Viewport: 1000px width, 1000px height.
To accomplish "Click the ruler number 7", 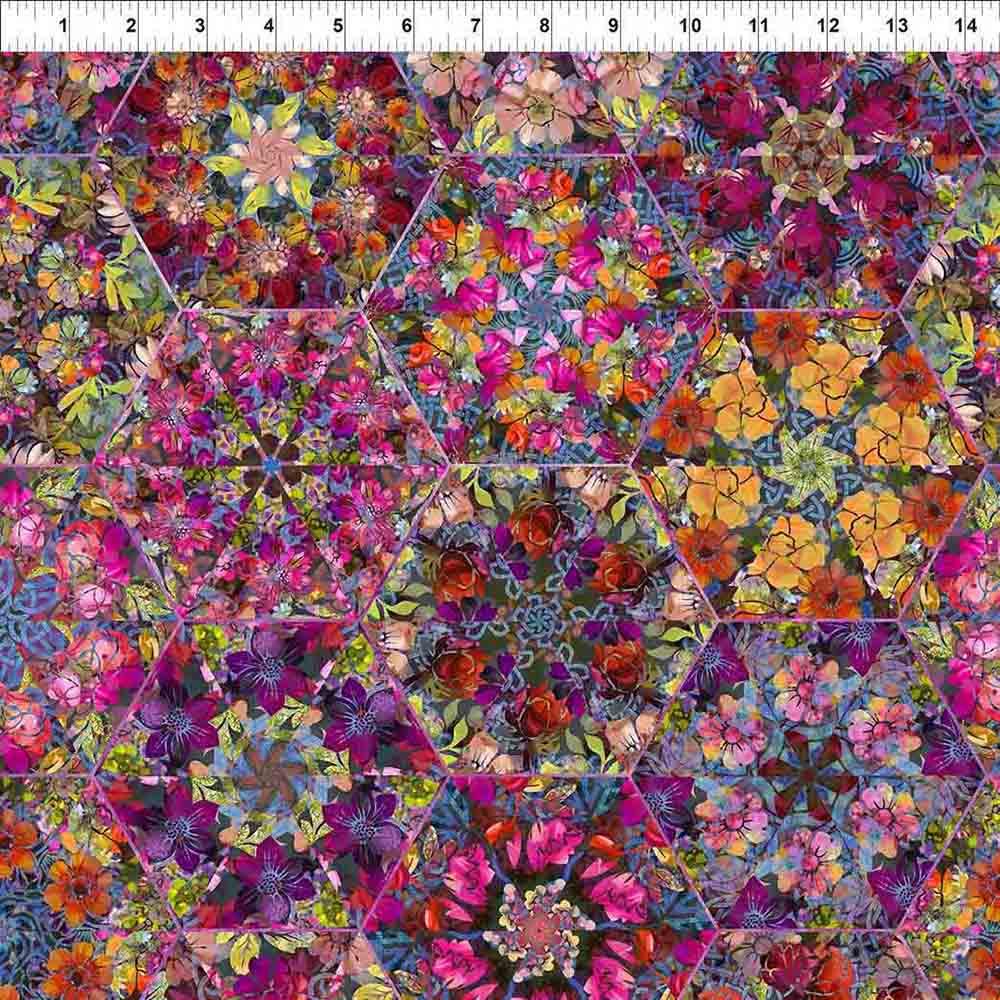I will tap(475, 26).
